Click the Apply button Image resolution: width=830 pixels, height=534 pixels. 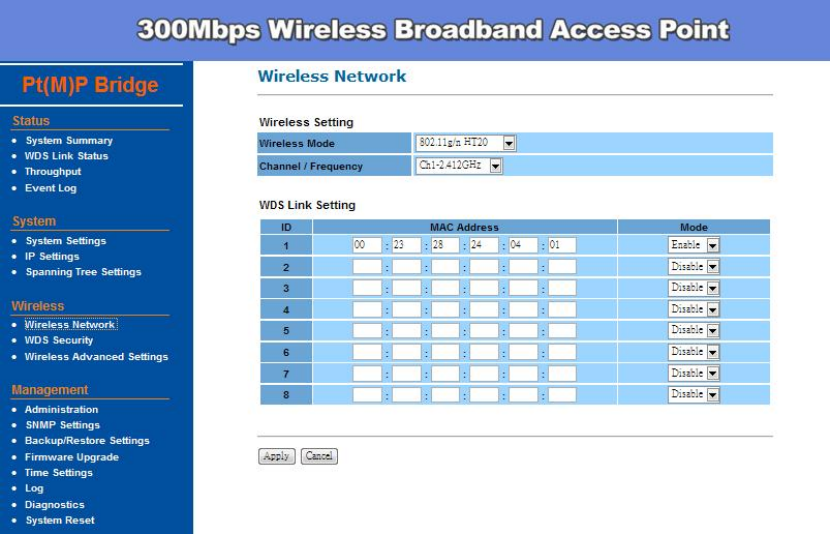[276, 456]
